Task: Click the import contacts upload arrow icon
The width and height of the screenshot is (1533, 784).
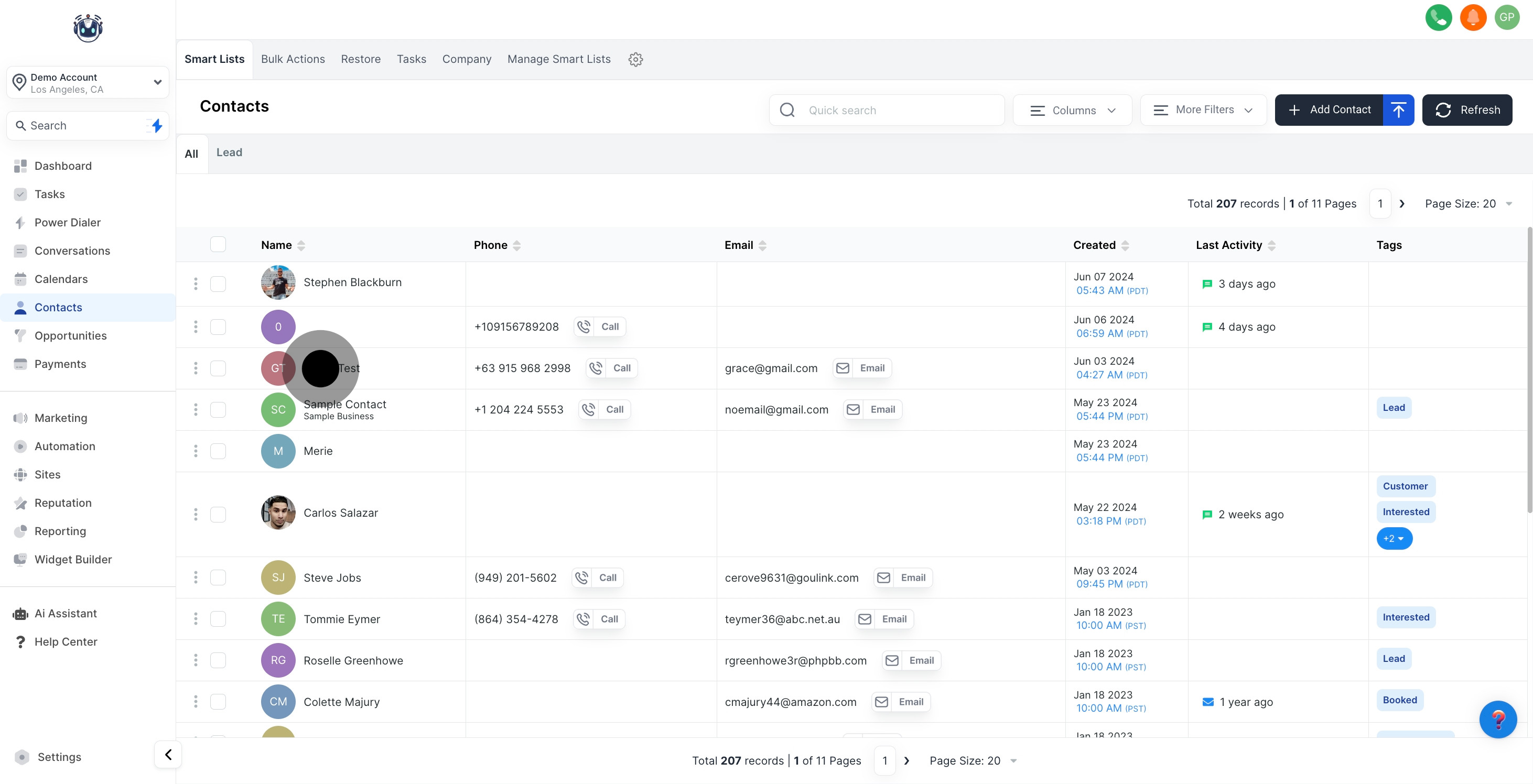Action: coord(1398,110)
